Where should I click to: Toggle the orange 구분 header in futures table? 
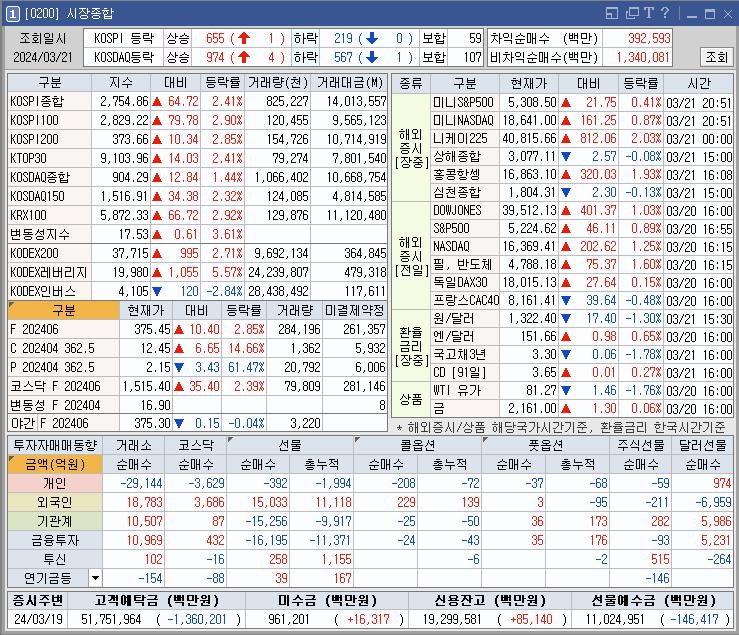tap(64, 311)
